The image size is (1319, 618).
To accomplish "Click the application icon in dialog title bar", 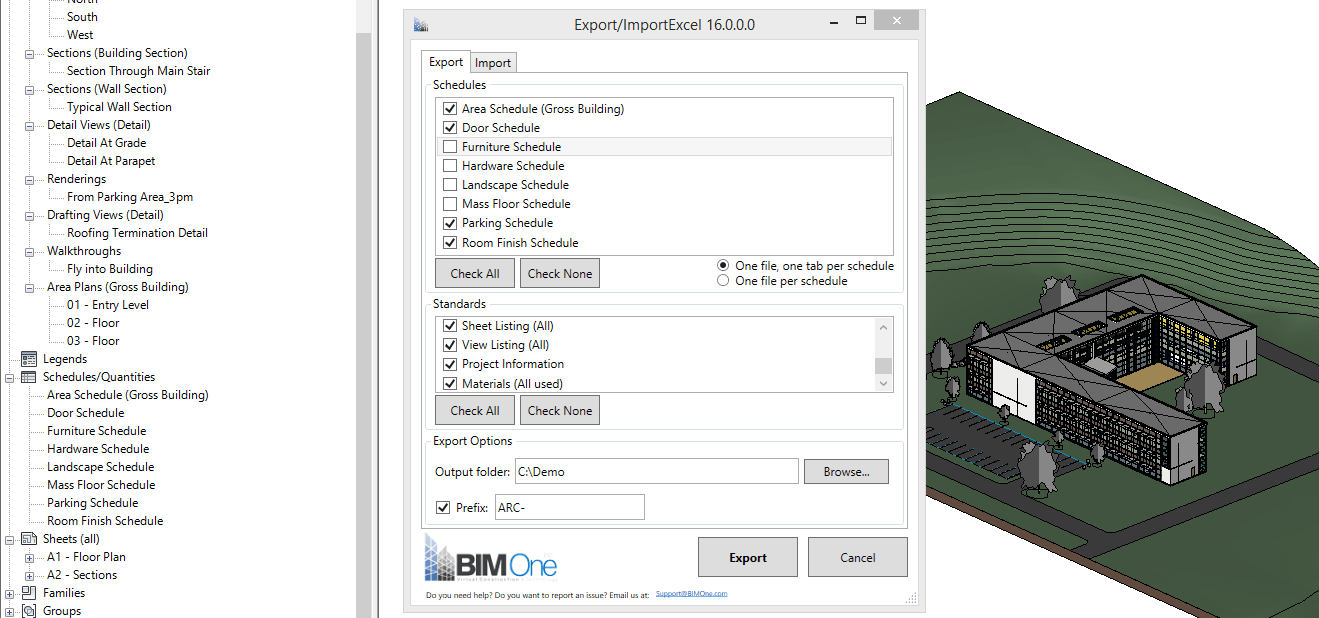I will [419, 23].
